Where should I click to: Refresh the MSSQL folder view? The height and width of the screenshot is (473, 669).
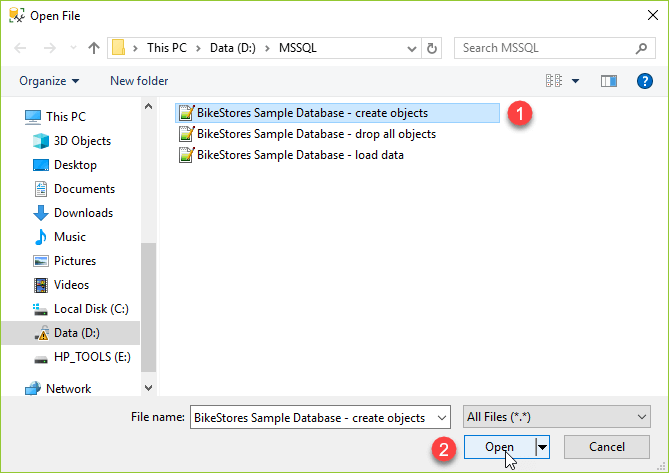432,48
